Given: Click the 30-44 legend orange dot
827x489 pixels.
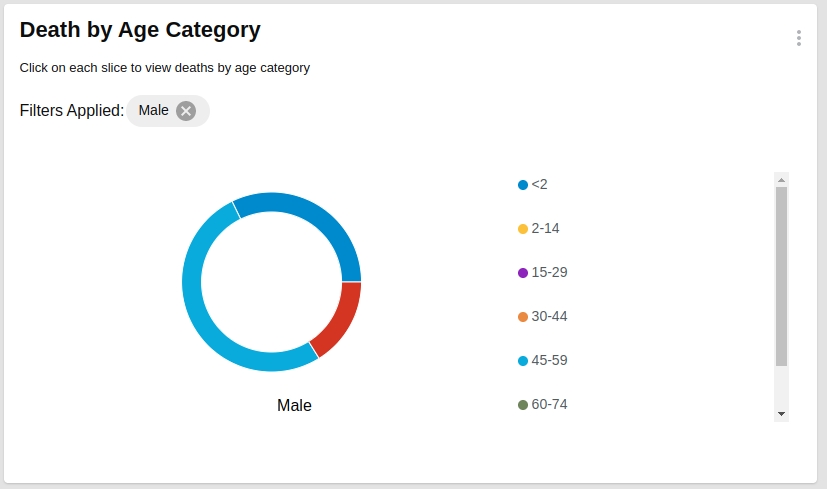Looking at the screenshot, I should [x=523, y=317].
